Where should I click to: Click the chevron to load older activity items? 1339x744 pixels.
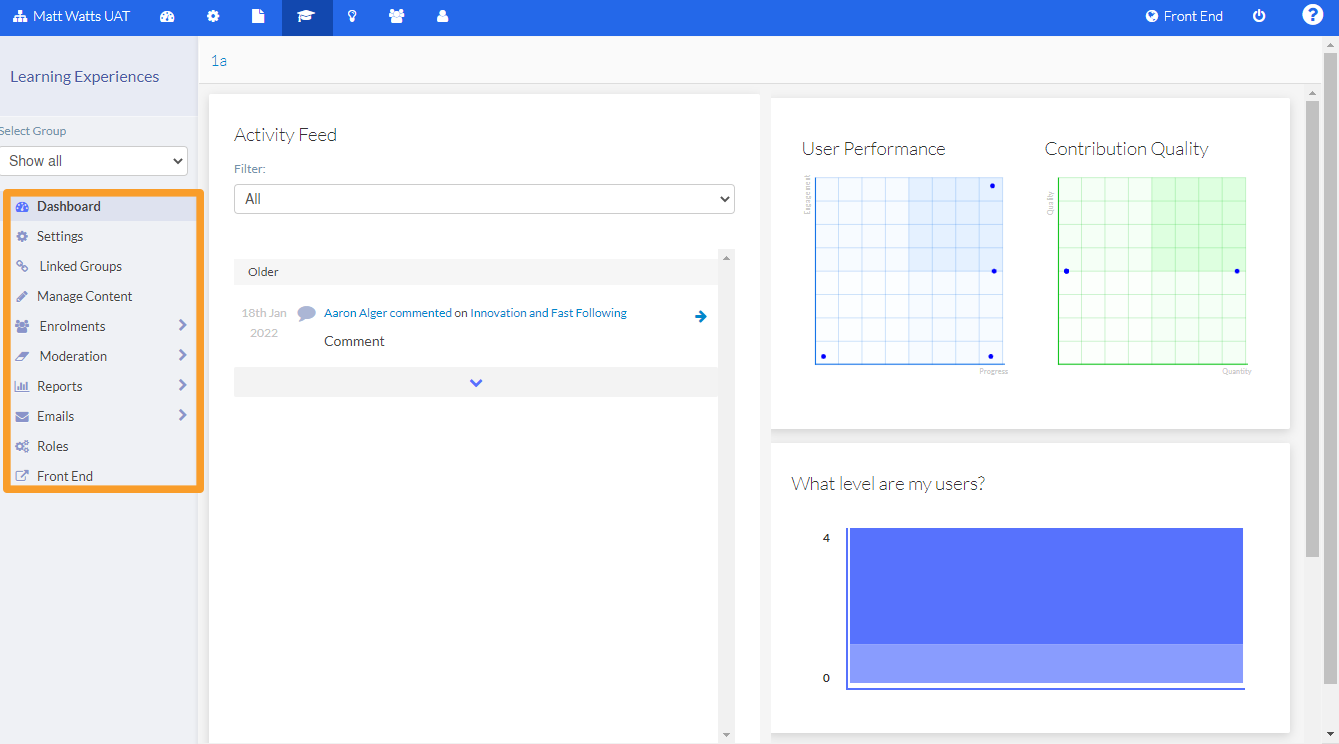[x=475, y=382]
